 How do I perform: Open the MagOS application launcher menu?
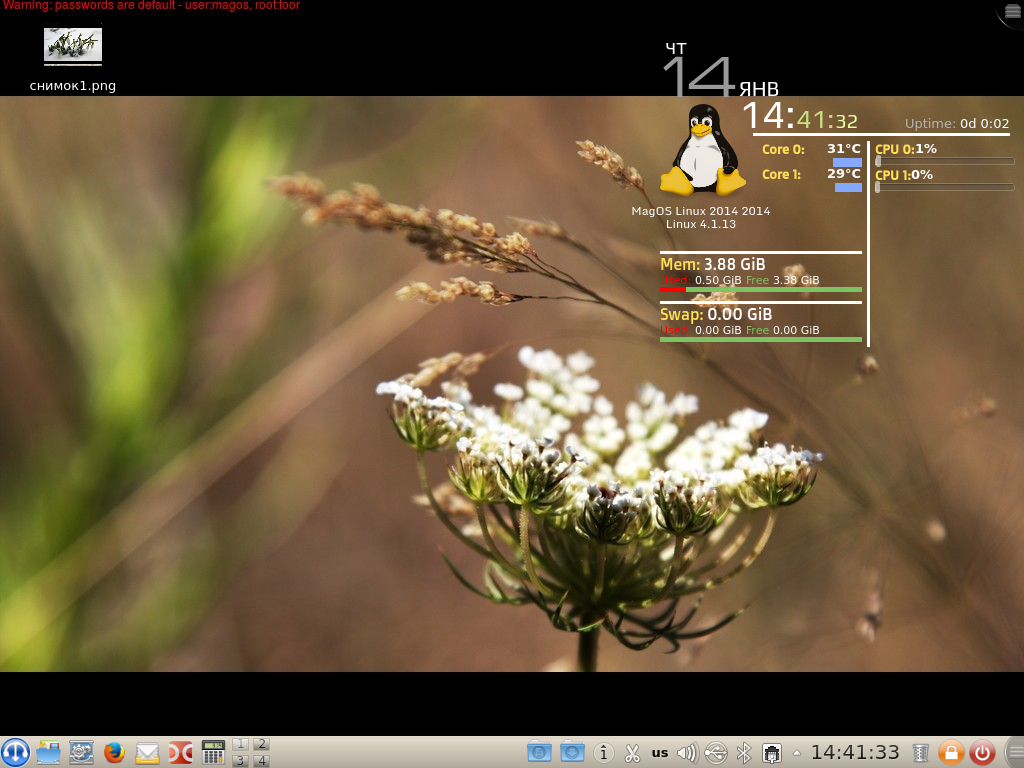(x=15, y=752)
